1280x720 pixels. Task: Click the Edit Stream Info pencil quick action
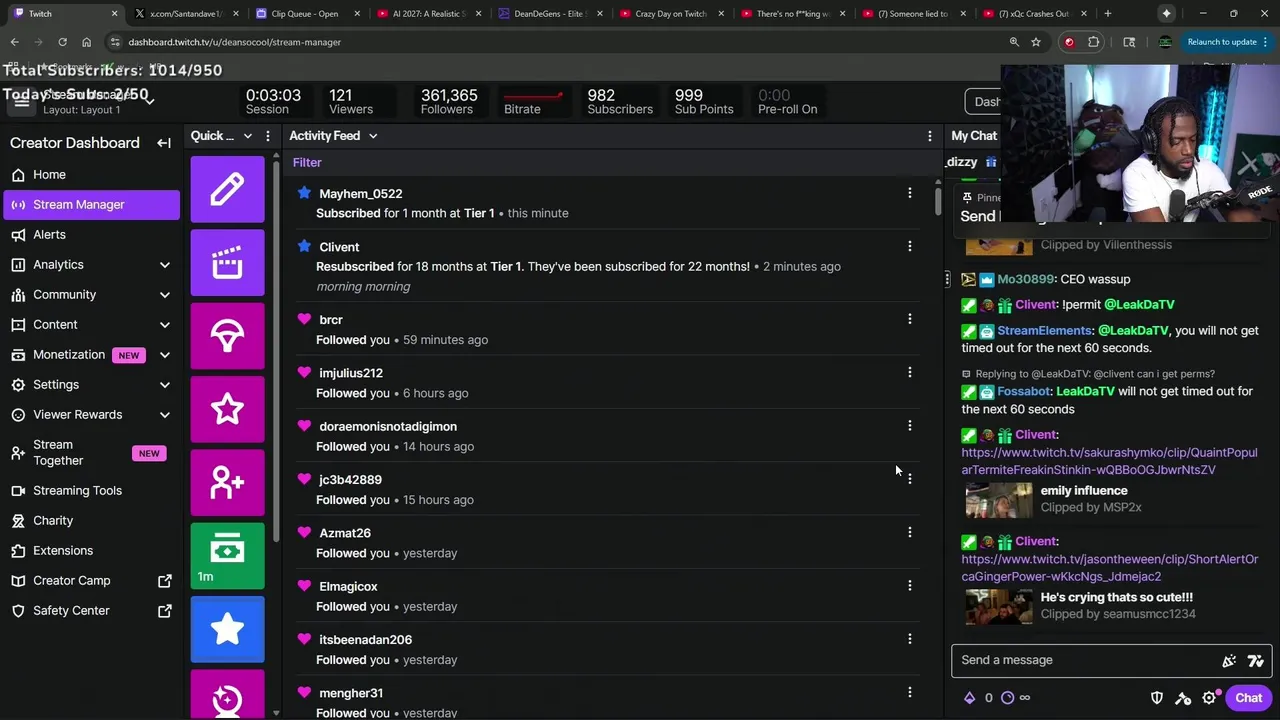point(228,189)
